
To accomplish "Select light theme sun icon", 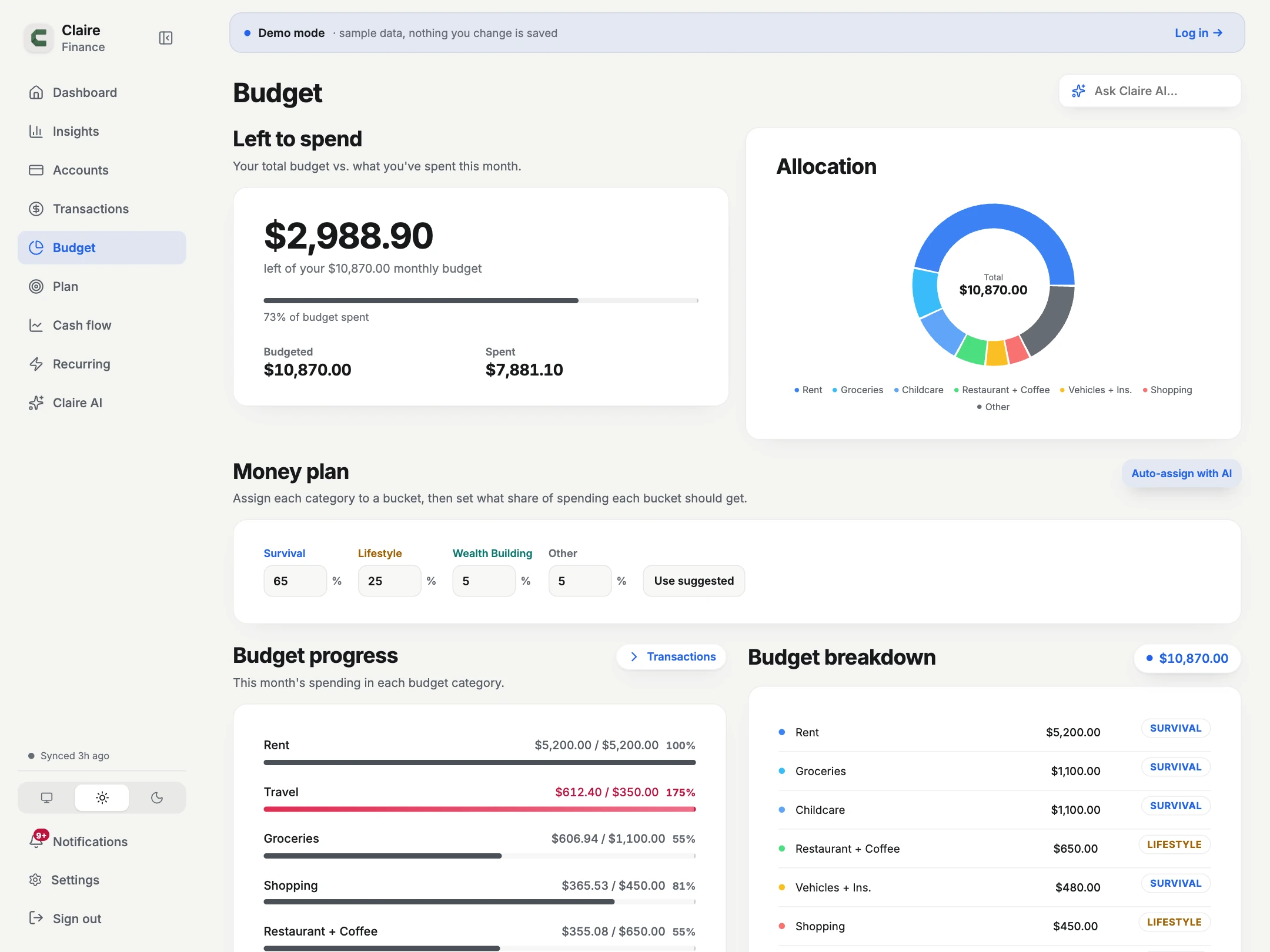I will pos(102,797).
